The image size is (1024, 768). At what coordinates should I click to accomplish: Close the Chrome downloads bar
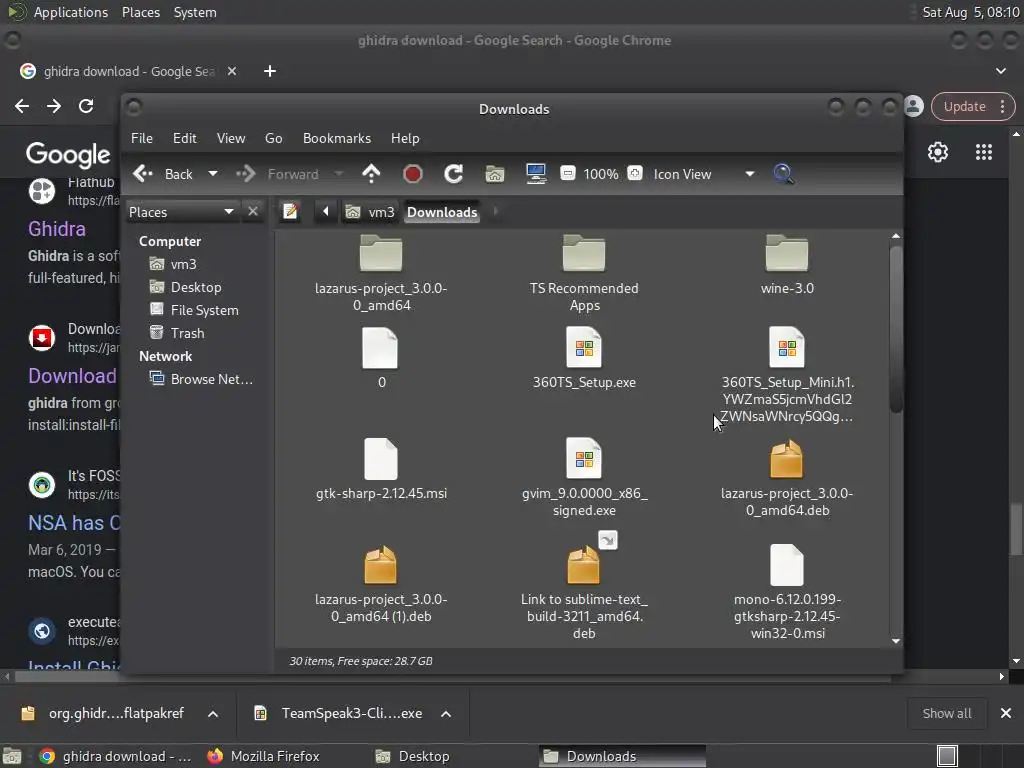pos(1006,713)
